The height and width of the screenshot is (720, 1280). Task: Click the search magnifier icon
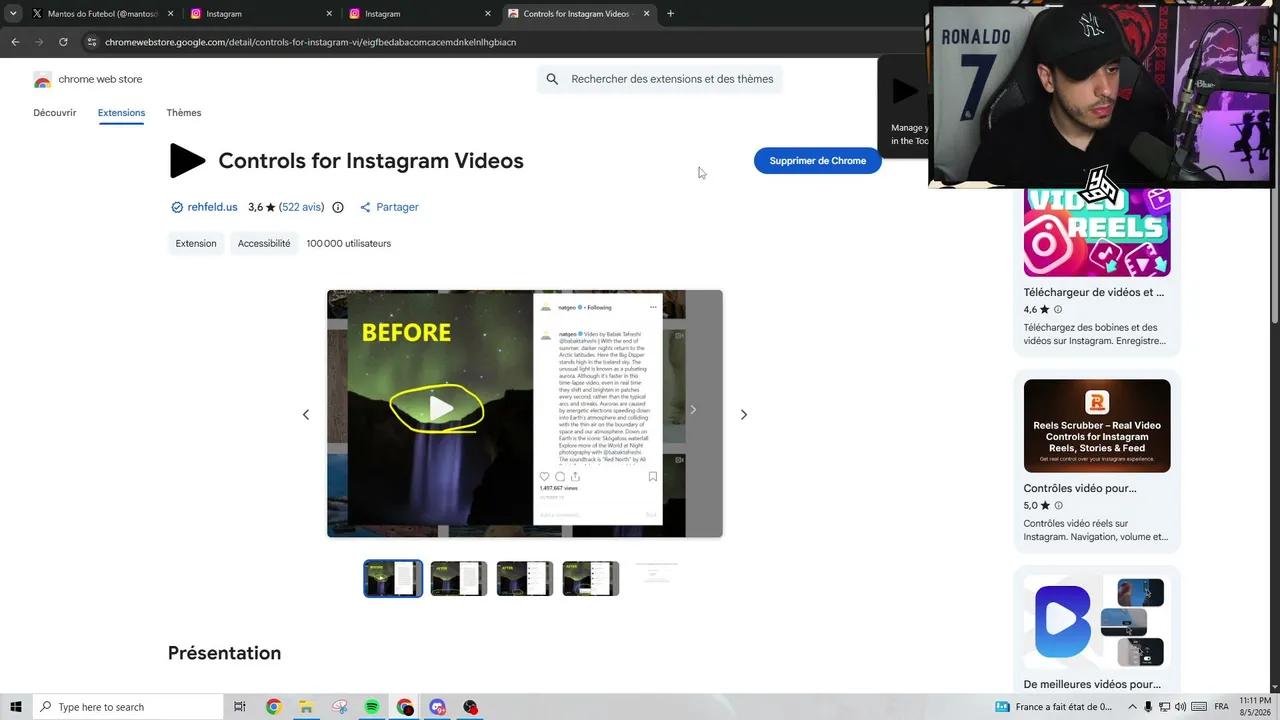coord(552,80)
